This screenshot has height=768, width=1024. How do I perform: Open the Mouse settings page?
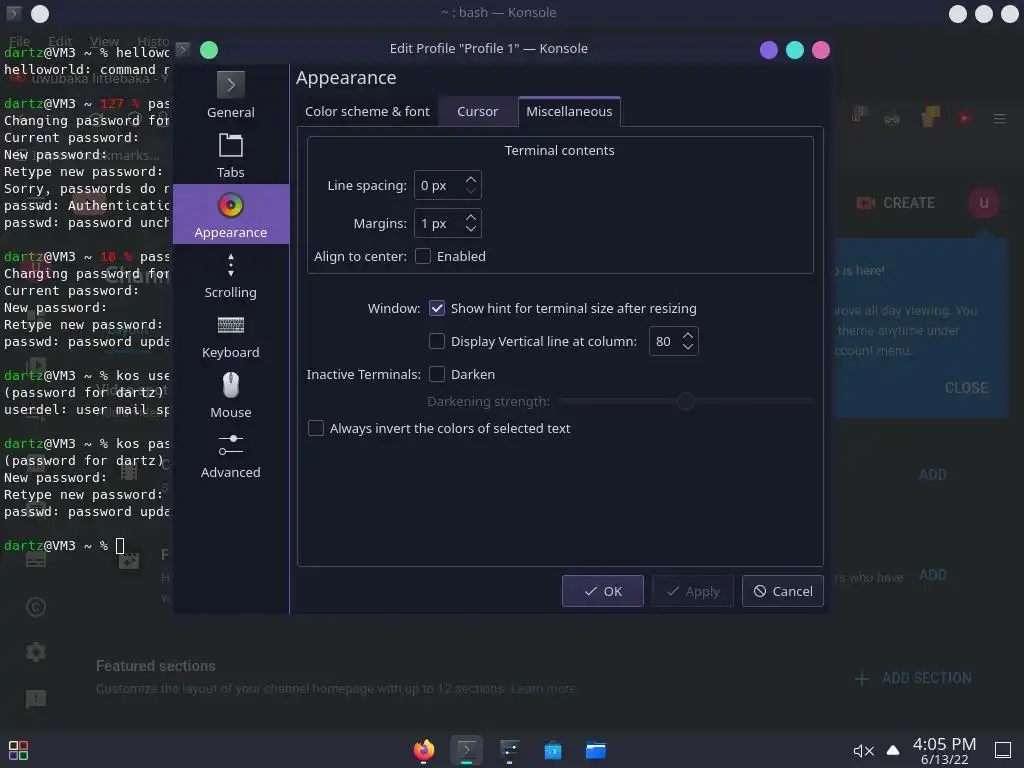coord(231,395)
